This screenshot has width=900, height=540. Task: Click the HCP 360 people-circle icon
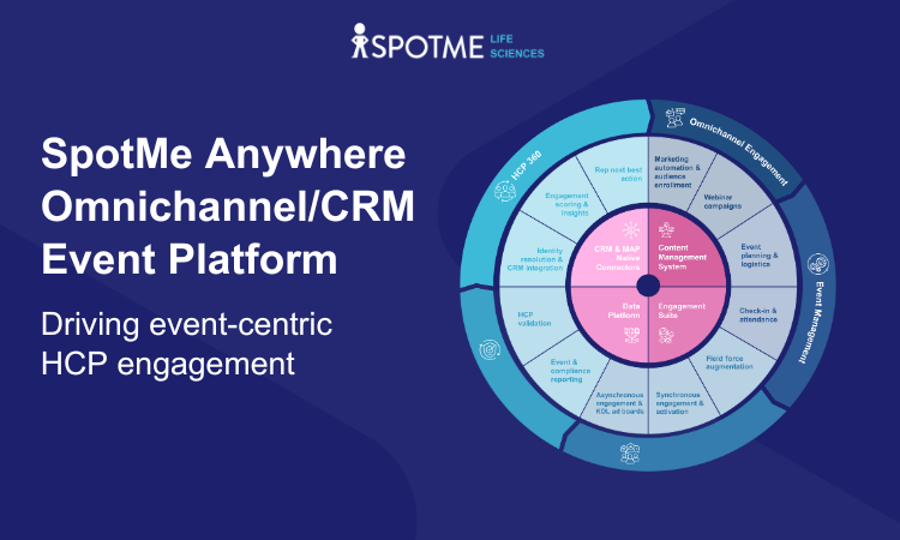pos(505,191)
